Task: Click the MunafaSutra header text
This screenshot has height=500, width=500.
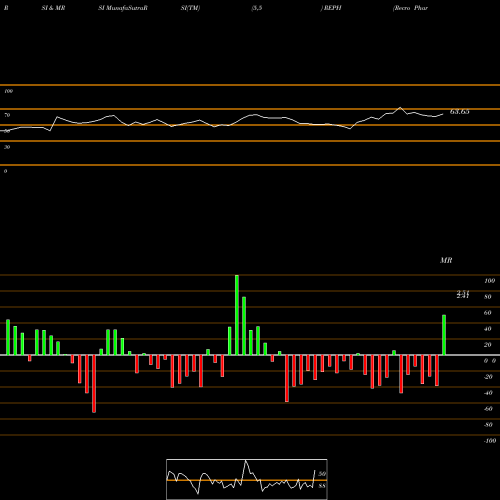Action: [123, 8]
